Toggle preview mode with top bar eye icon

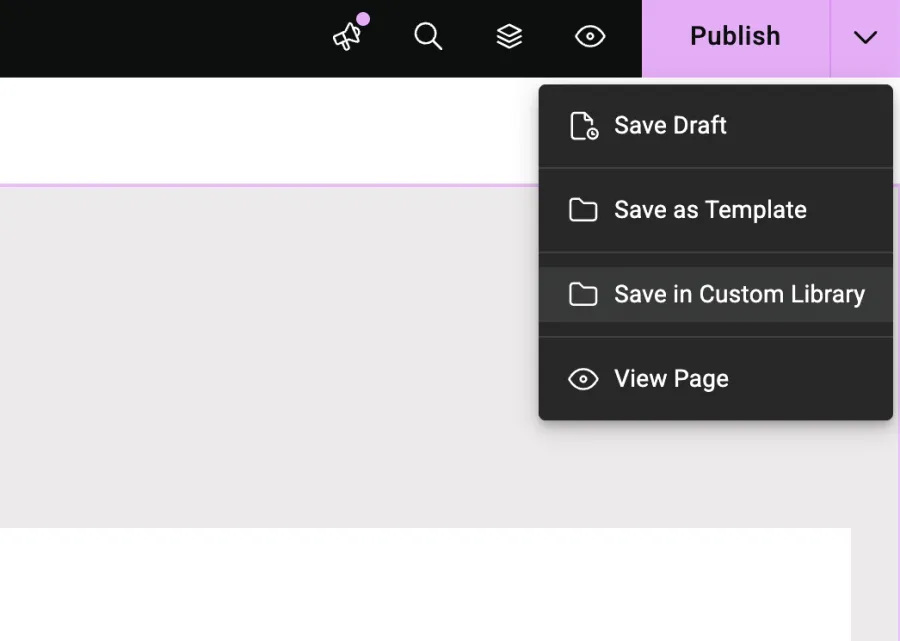coord(590,37)
